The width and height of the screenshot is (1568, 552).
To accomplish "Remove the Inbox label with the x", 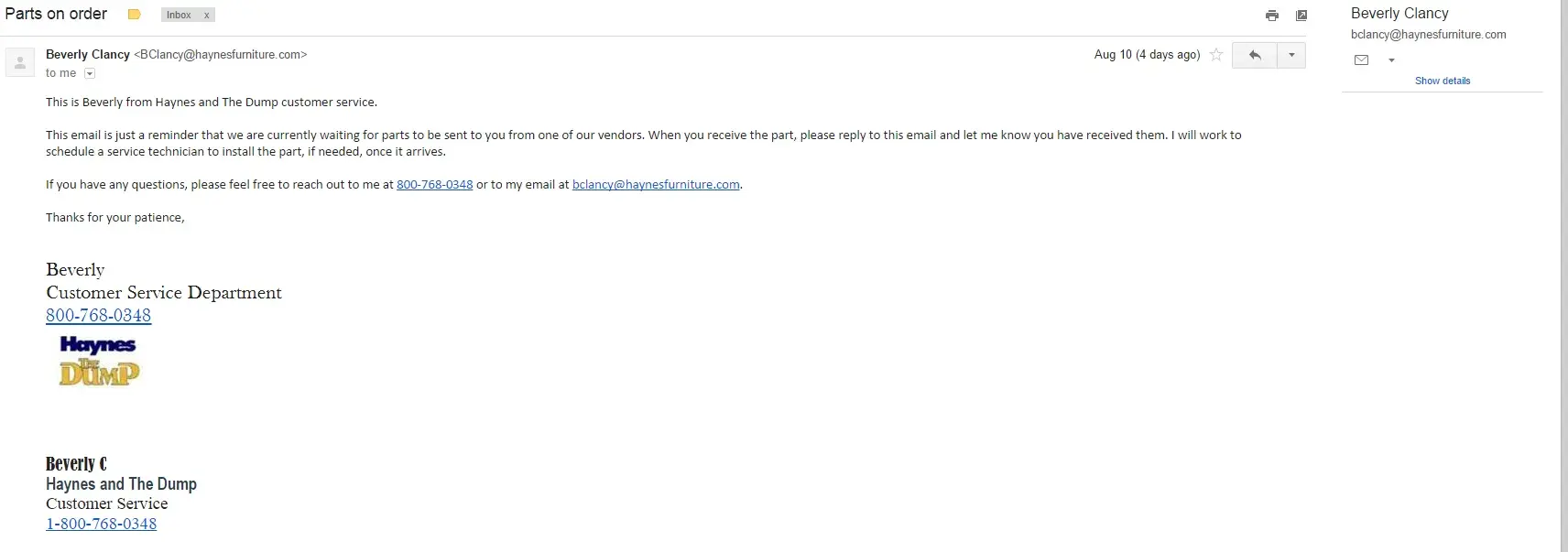I will (207, 16).
